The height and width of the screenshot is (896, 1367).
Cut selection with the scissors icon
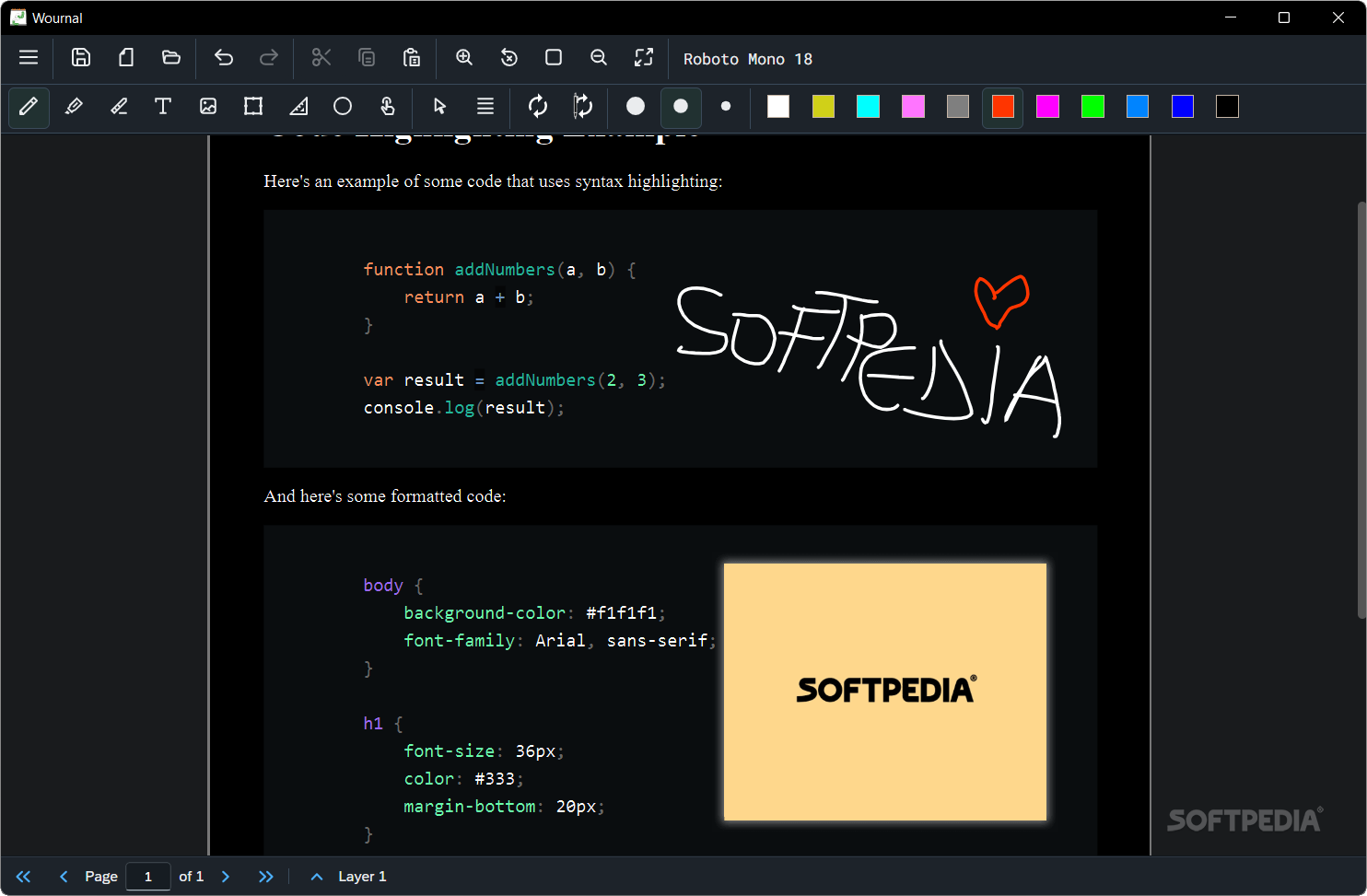(321, 58)
